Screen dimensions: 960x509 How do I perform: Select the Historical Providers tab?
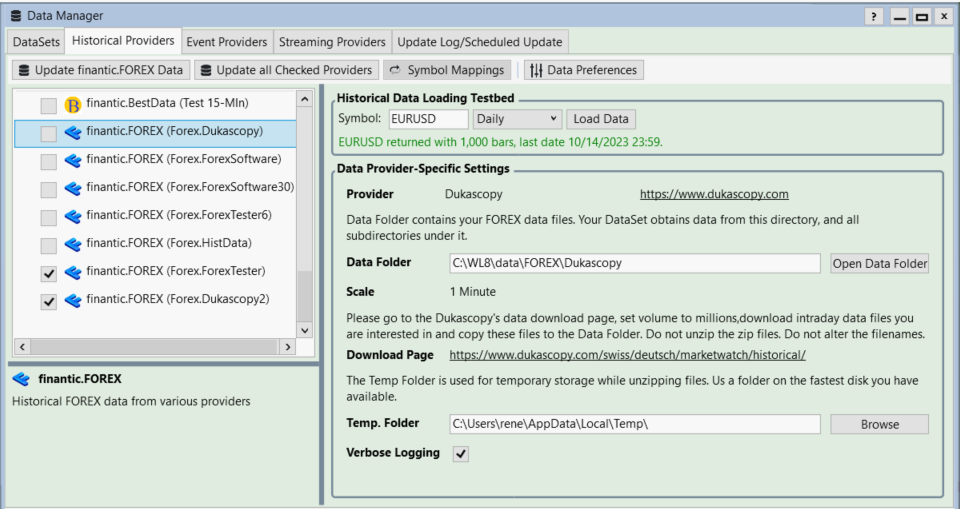coord(123,41)
